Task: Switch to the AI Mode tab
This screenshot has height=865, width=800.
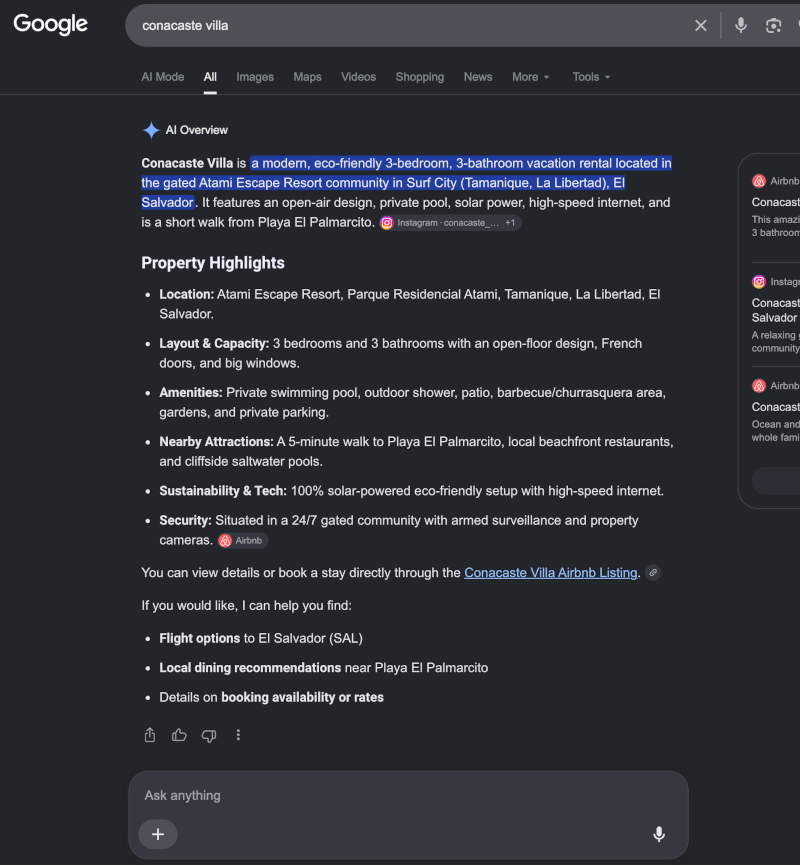Action: [x=163, y=77]
